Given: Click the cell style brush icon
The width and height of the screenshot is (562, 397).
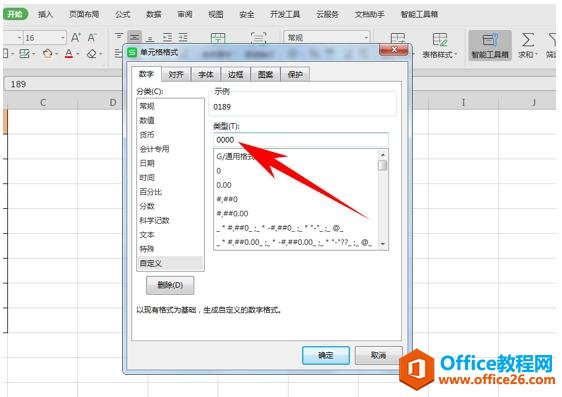Looking at the screenshot, I should pyautogui.click(x=24, y=54).
